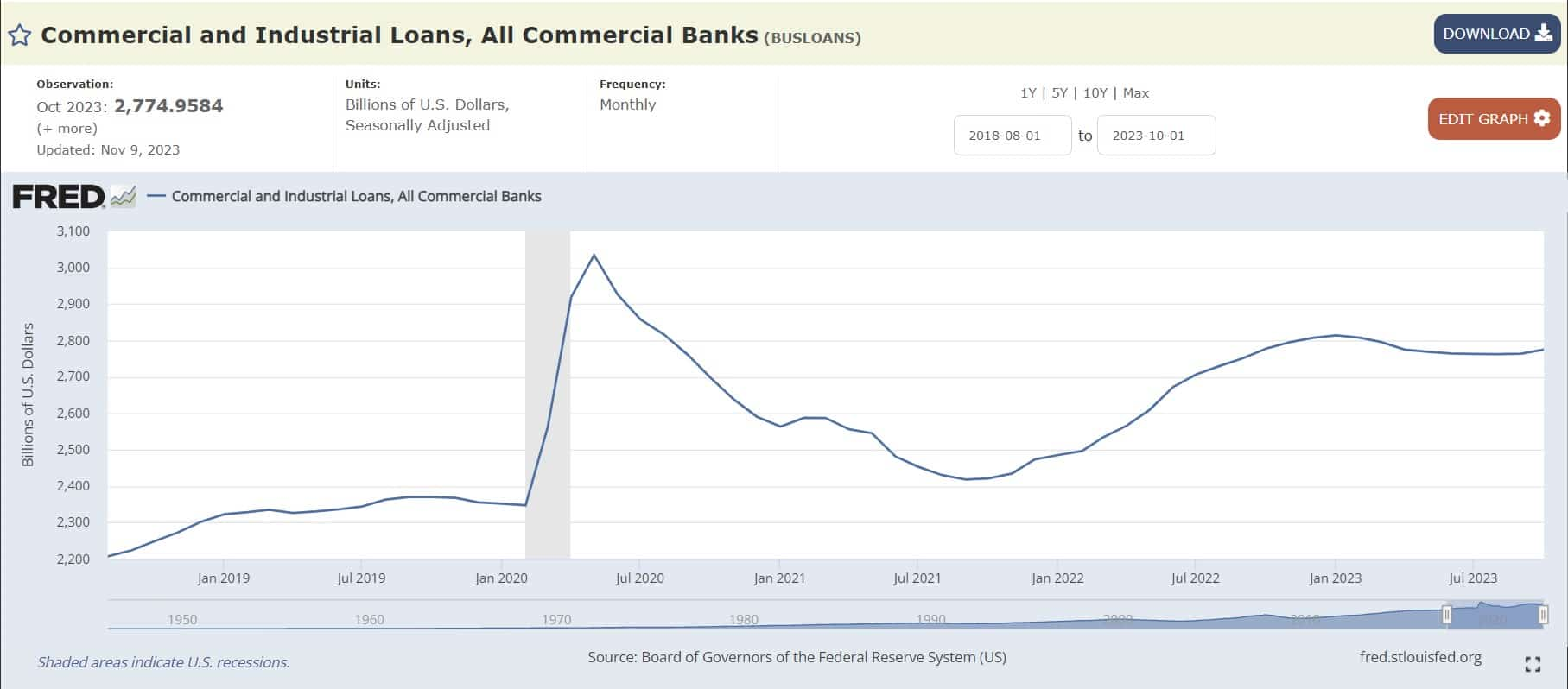1568x689 pixels.
Task: Click the Jul 2020 x-axis label
Action: 639,578
